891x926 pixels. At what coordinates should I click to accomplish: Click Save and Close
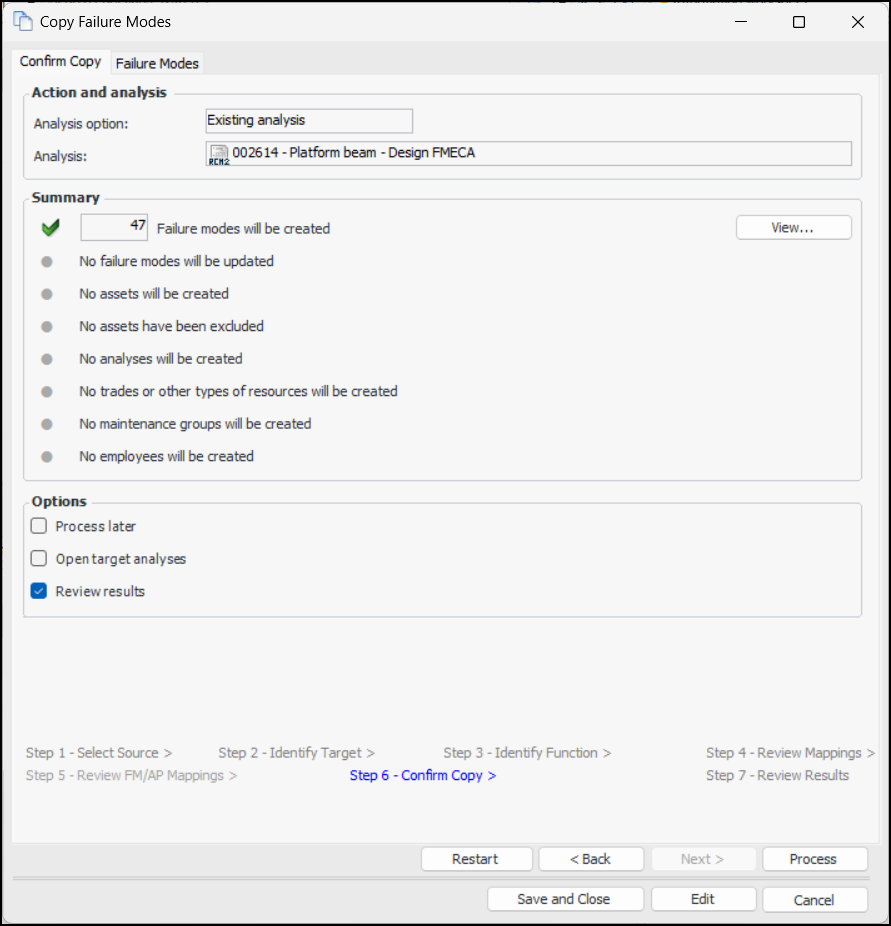(x=565, y=899)
